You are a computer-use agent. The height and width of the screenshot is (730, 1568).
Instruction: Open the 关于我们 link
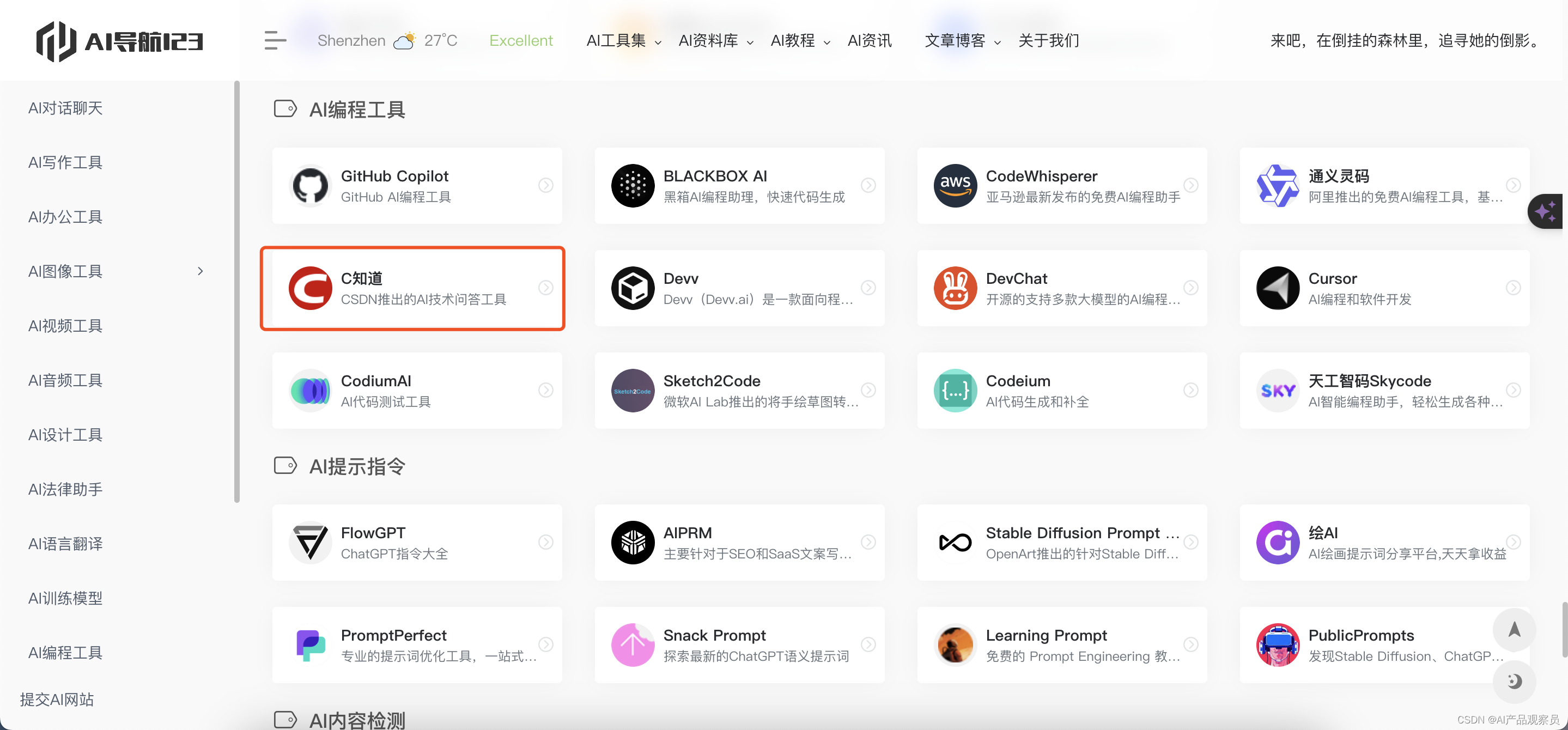point(1048,41)
